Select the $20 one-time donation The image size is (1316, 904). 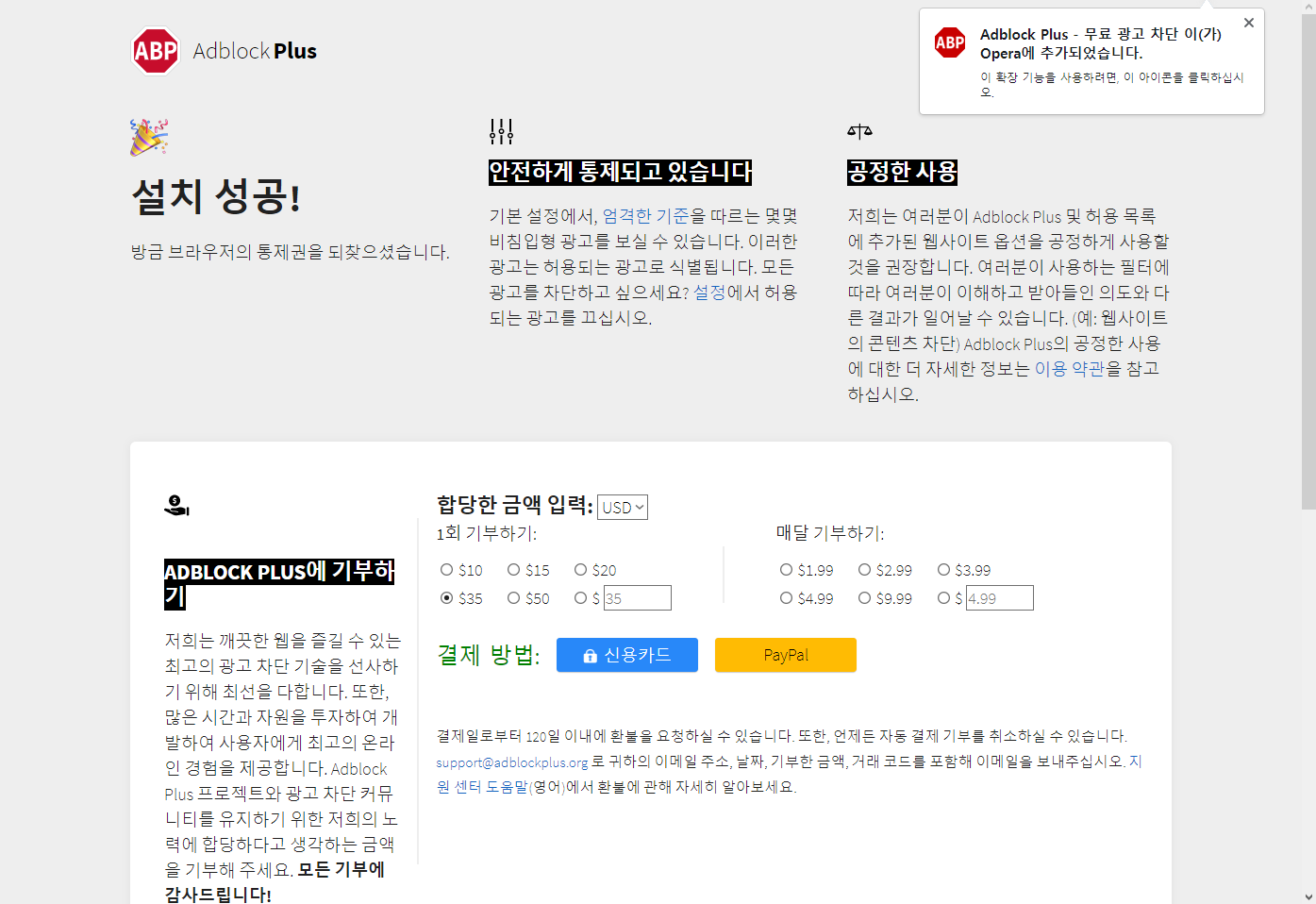(x=580, y=569)
